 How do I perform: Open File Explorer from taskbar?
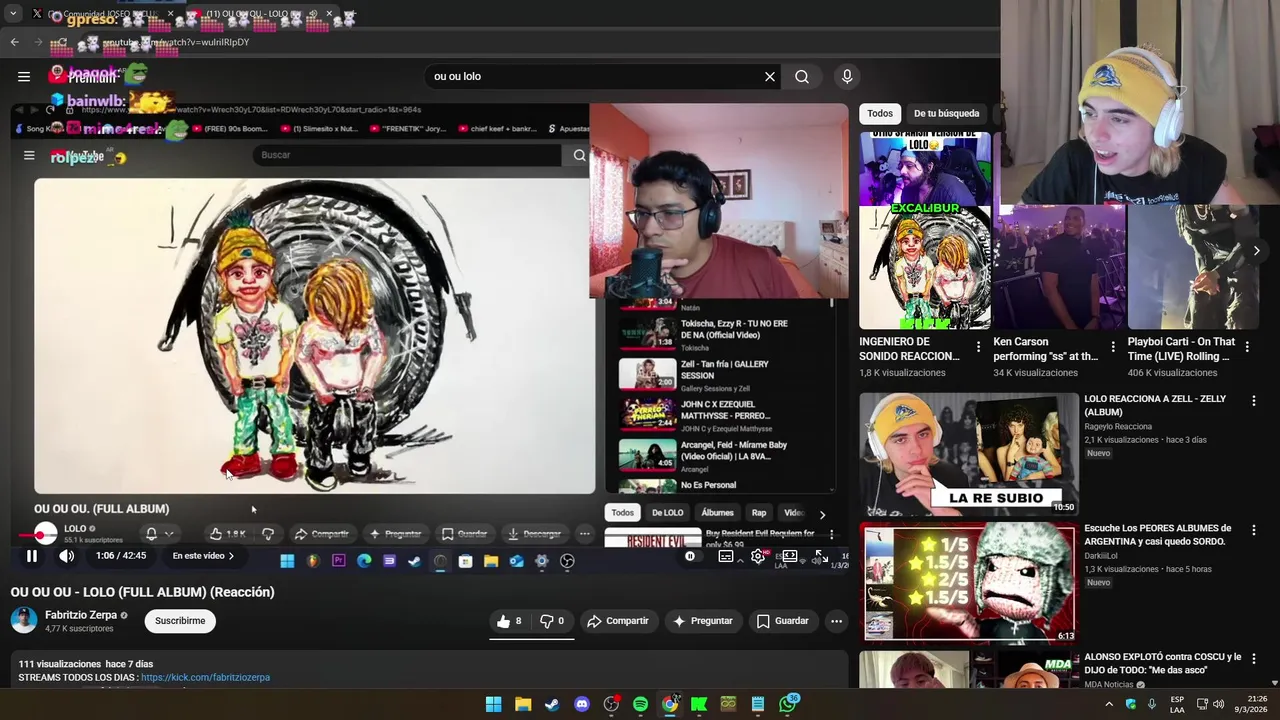[523, 704]
